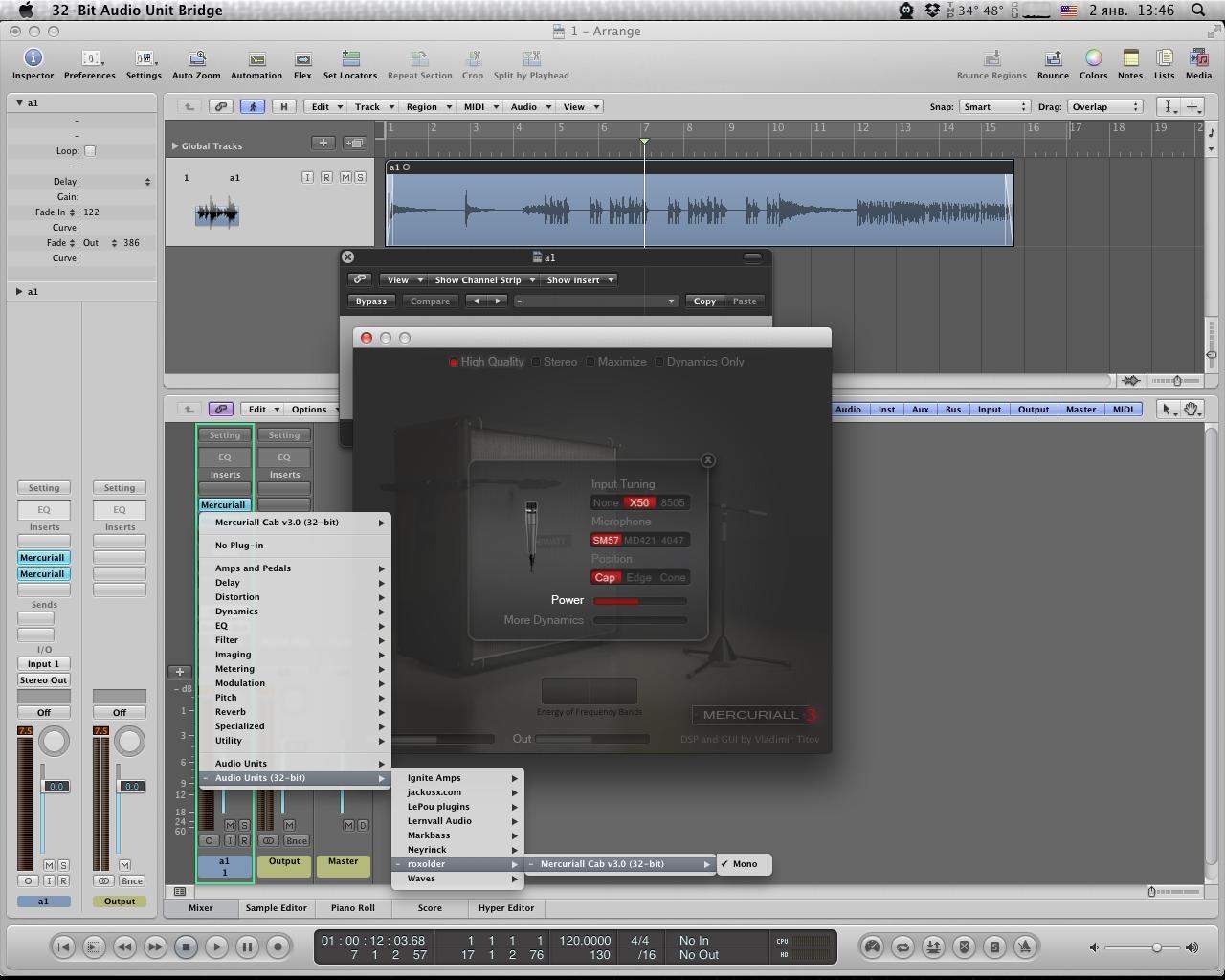Click the Auto Zoom toolbar icon
This screenshot has height=980, width=1225.
tap(196, 59)
